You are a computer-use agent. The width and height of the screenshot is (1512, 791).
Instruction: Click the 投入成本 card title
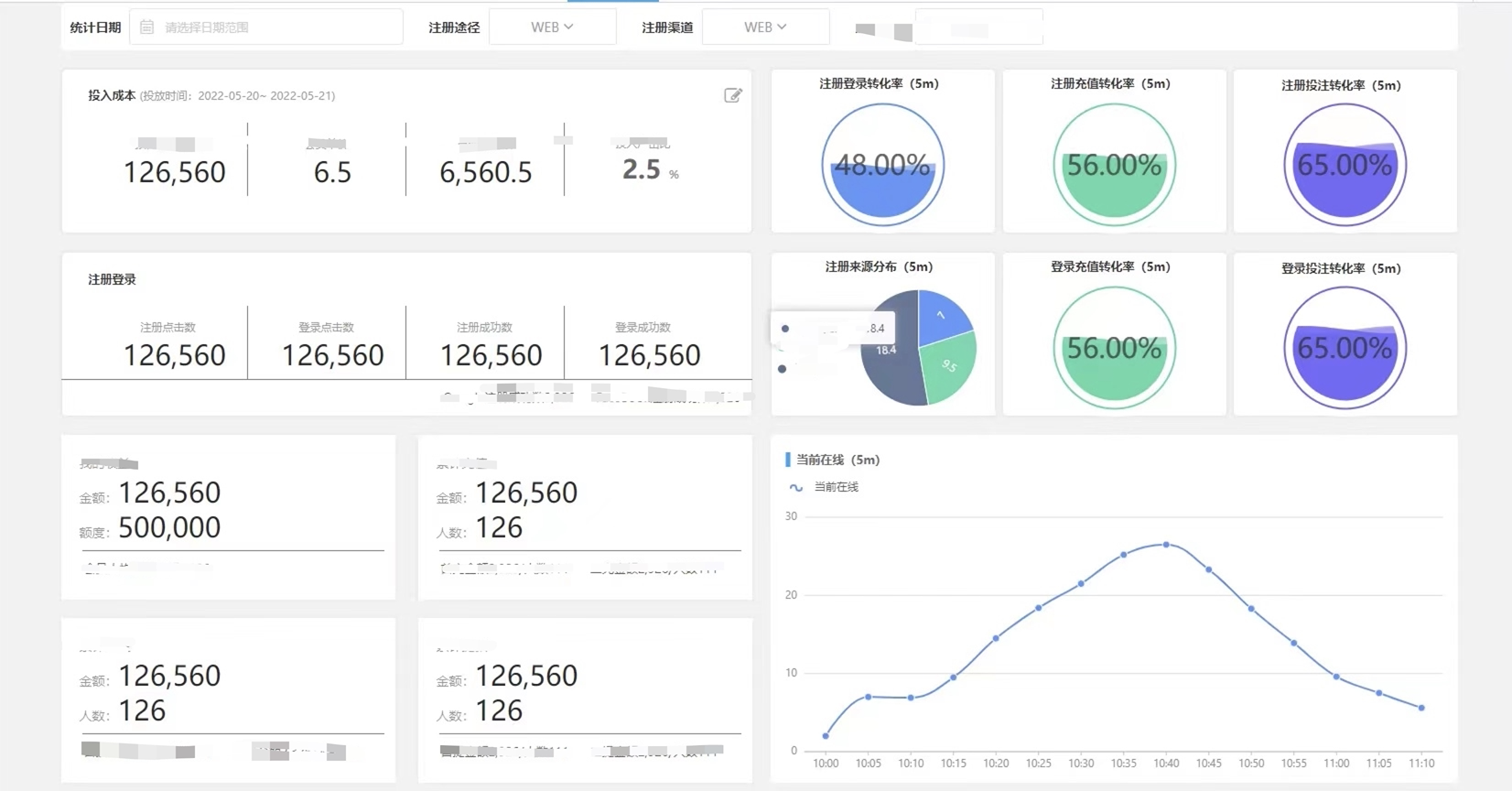(x=112, y=95)
